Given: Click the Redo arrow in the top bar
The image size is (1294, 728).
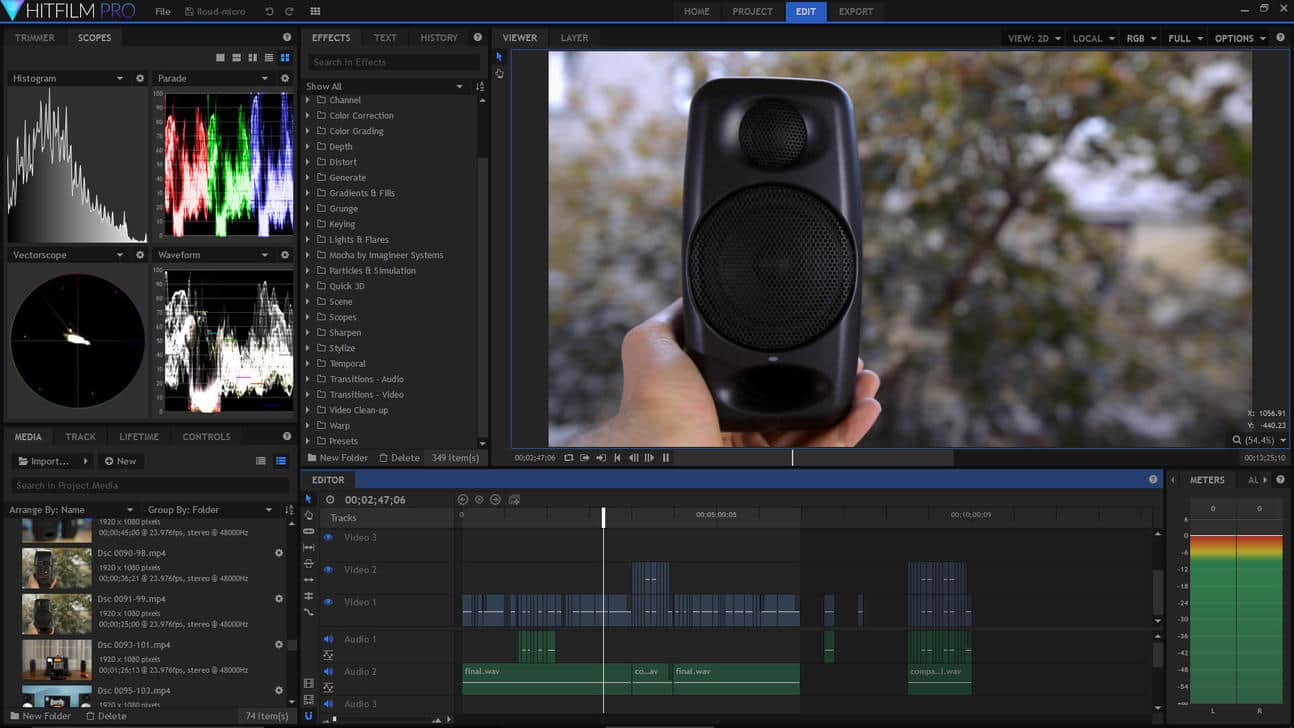Looking at the screenshot, I should (289, 11).
